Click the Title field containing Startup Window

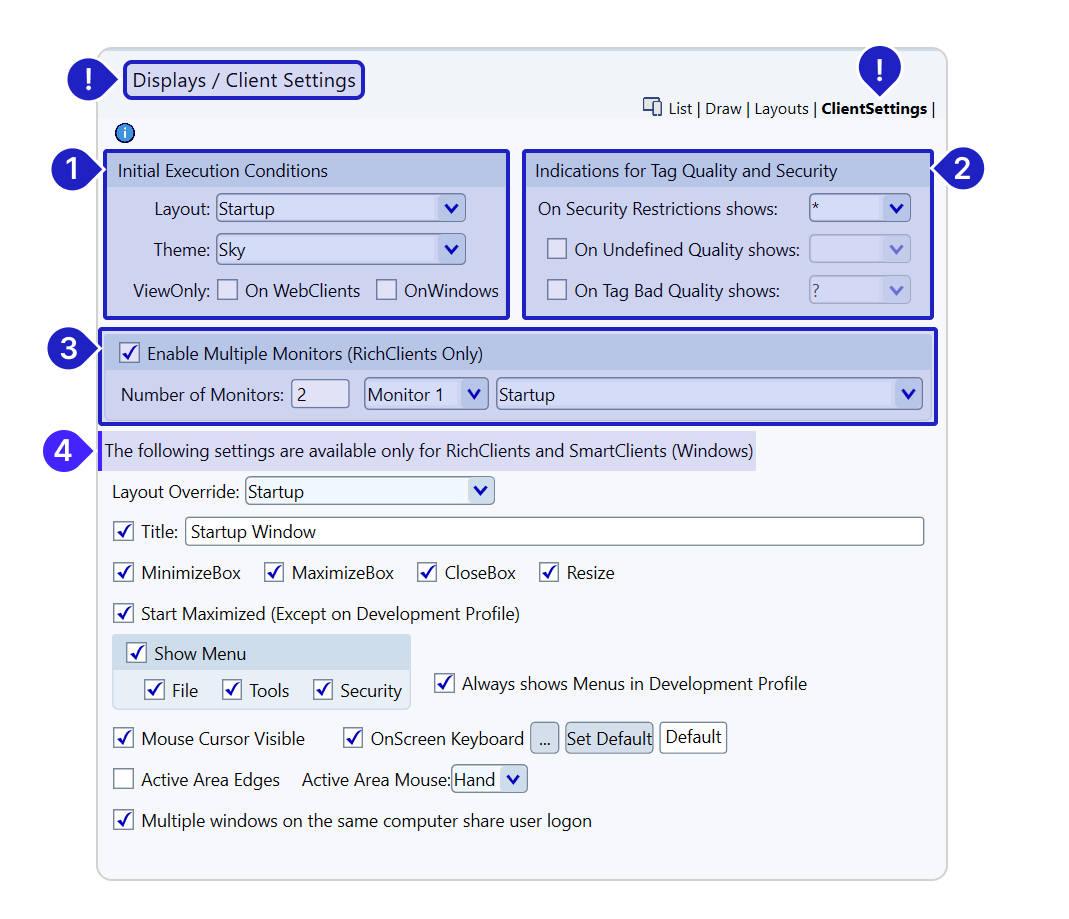point(554,532)
